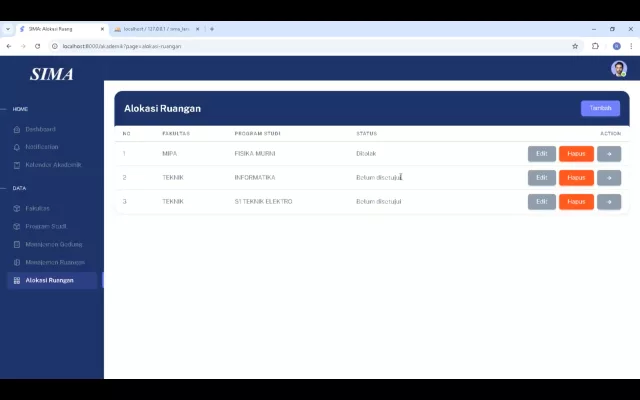The image size is (640, 400).
Task: Open the Chrome three-dot menu
Action: coord(631,46)
